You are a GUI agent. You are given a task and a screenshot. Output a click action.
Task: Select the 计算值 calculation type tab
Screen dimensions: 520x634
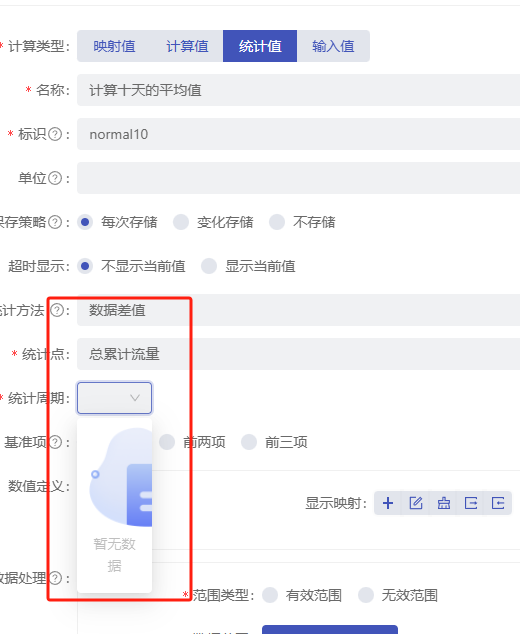click(187, 46)
